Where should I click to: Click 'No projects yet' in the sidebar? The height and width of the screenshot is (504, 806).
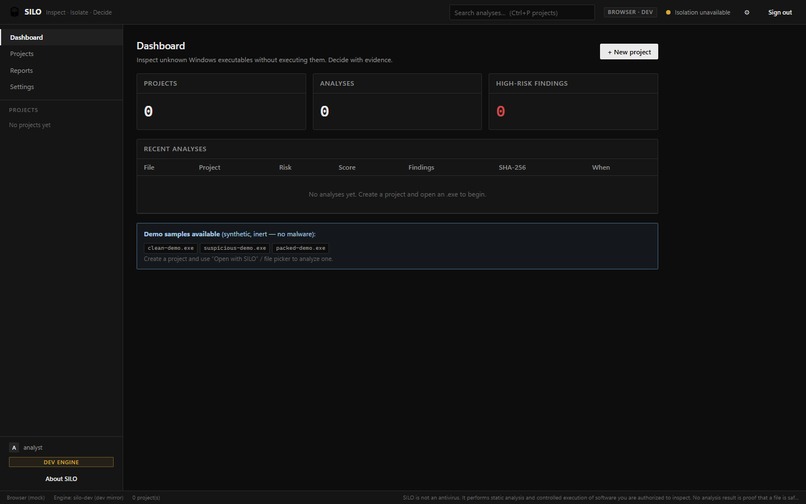tap(30, 125)
